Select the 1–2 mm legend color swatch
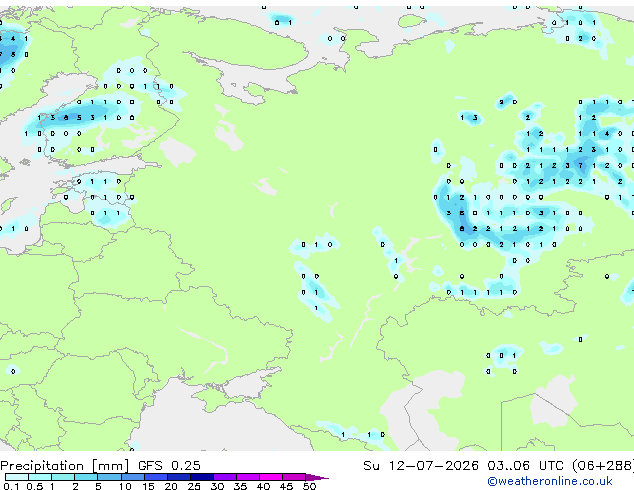Viewport: 634px width, 490px height. coord(63,477)
